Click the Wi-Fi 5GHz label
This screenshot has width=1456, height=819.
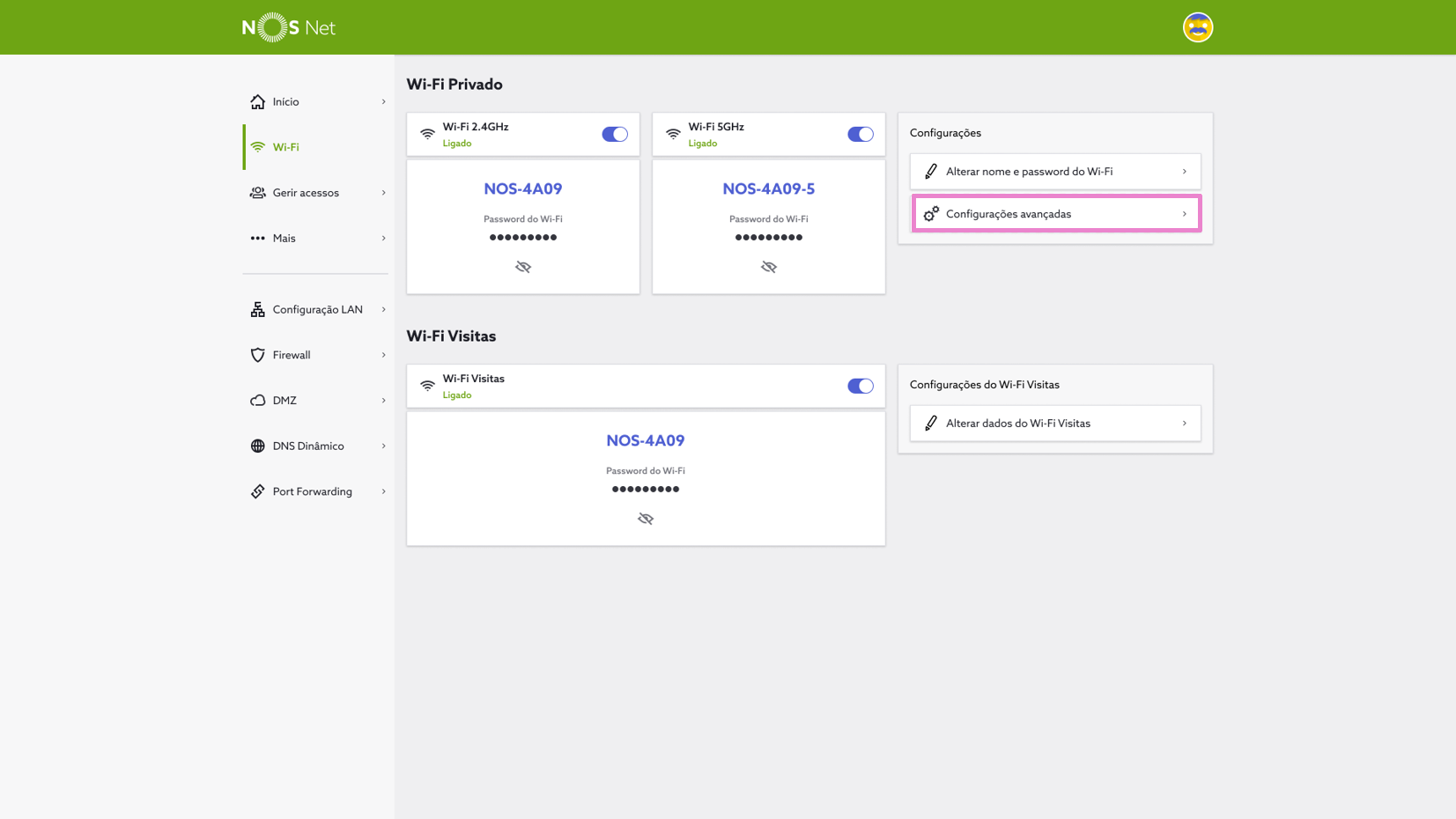[716, 127]
